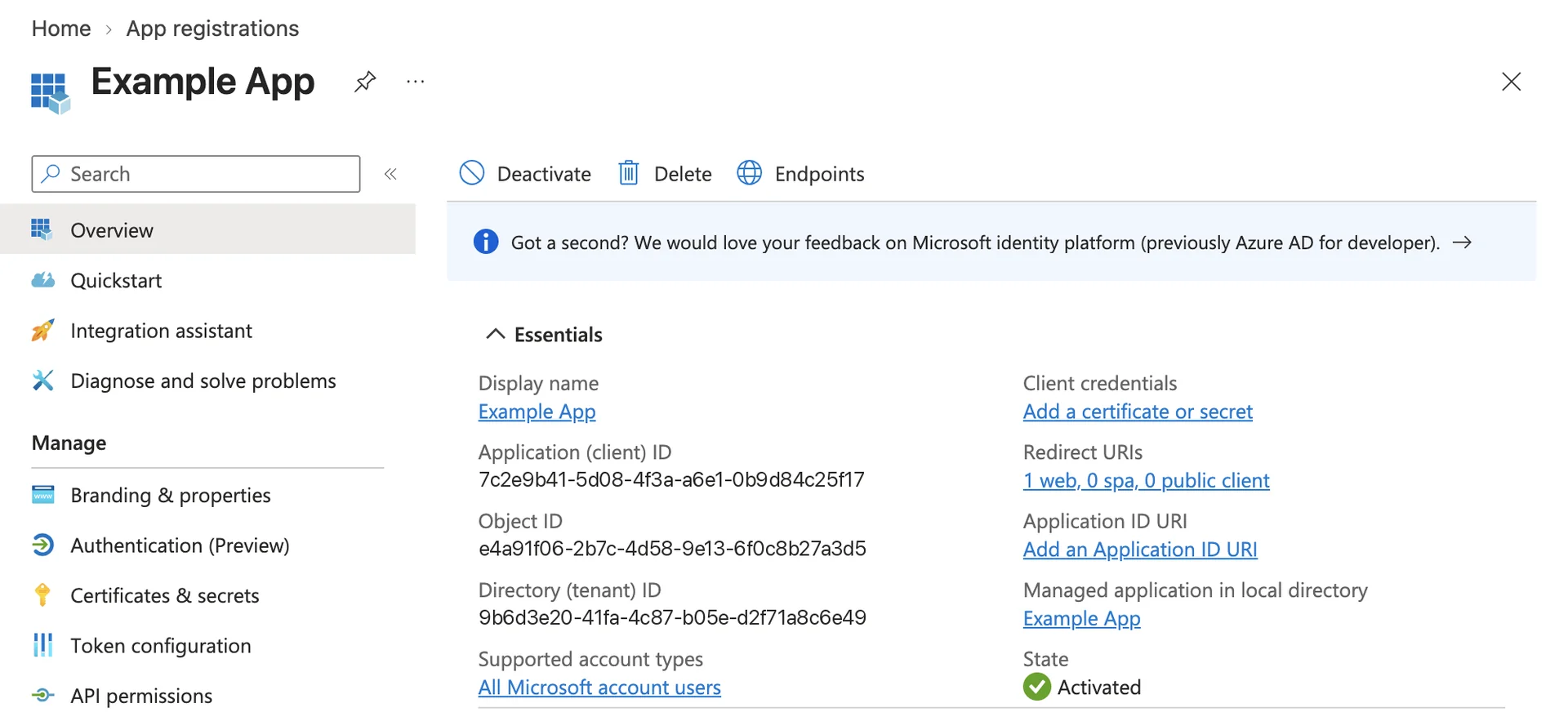Open the more options ellipsis menu

pyautogui.click(x=416, y=82)
